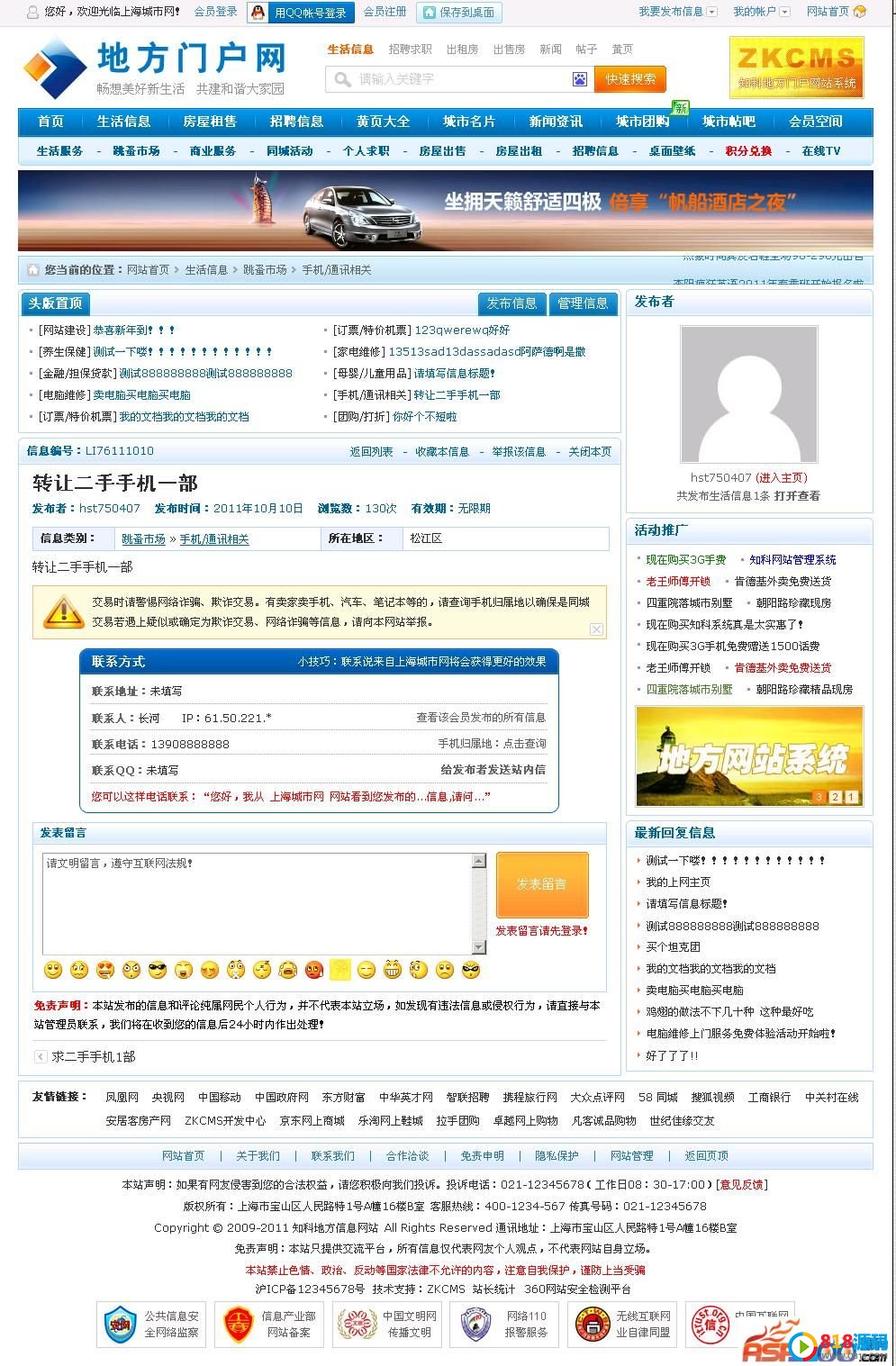
Task: Click the car and sailboat hotel banner ad
Action: (446, 210)
